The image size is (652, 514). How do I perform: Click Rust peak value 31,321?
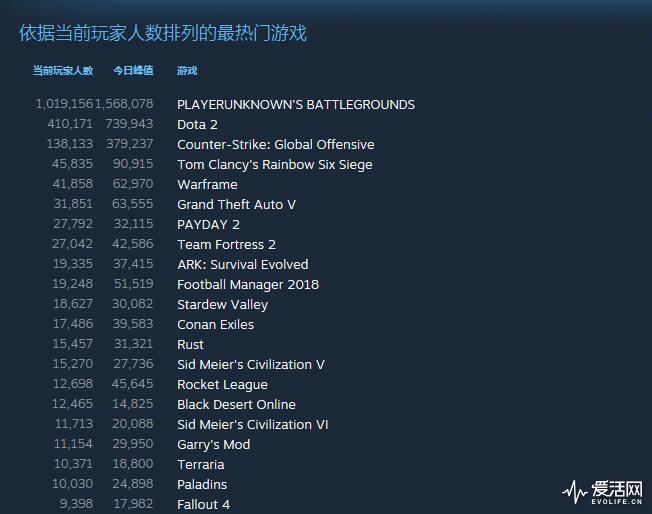pos(133,343)
